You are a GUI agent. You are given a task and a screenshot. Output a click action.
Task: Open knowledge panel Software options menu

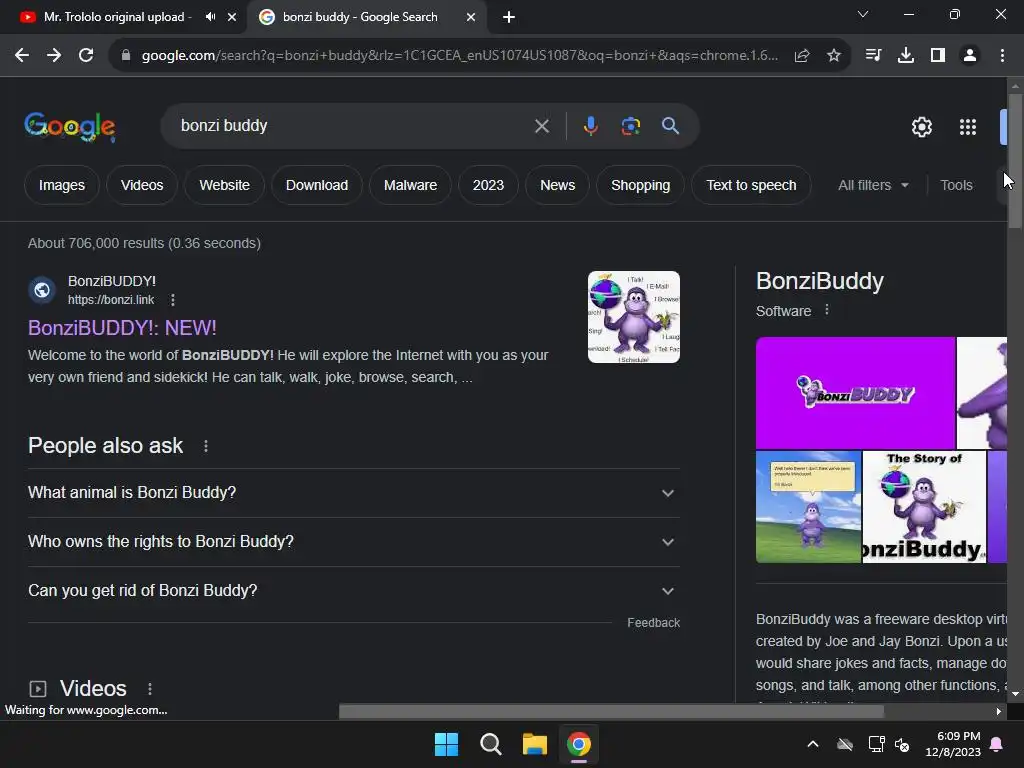827,310
